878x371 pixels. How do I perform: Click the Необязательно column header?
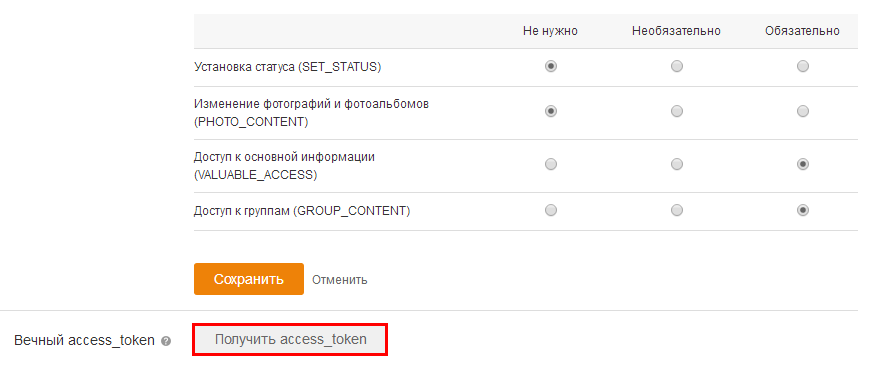coord(676,31)
